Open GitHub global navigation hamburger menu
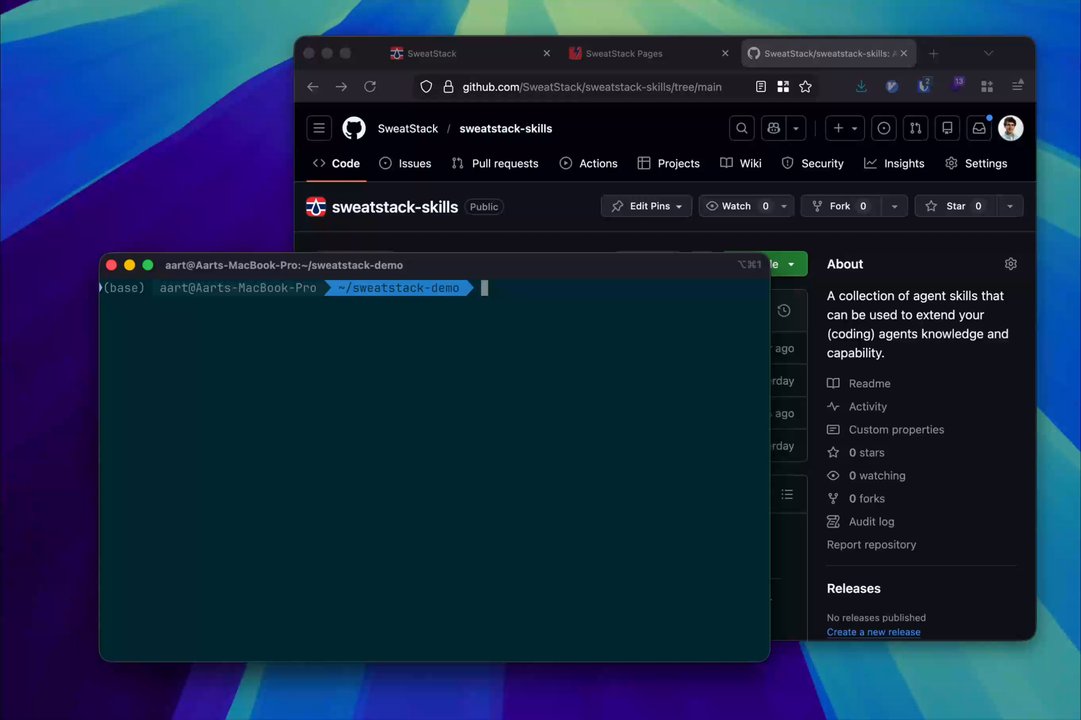1081x720 pixels. (319, 128)
